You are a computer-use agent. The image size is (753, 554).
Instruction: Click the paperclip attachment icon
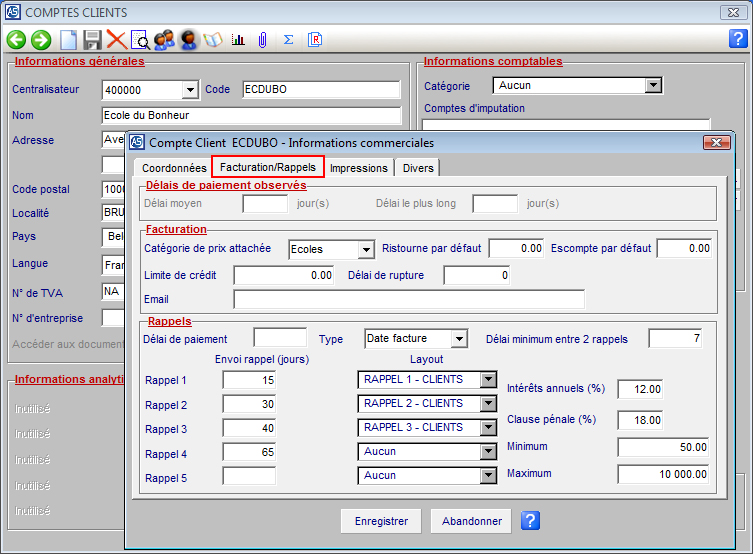(262, 40)
